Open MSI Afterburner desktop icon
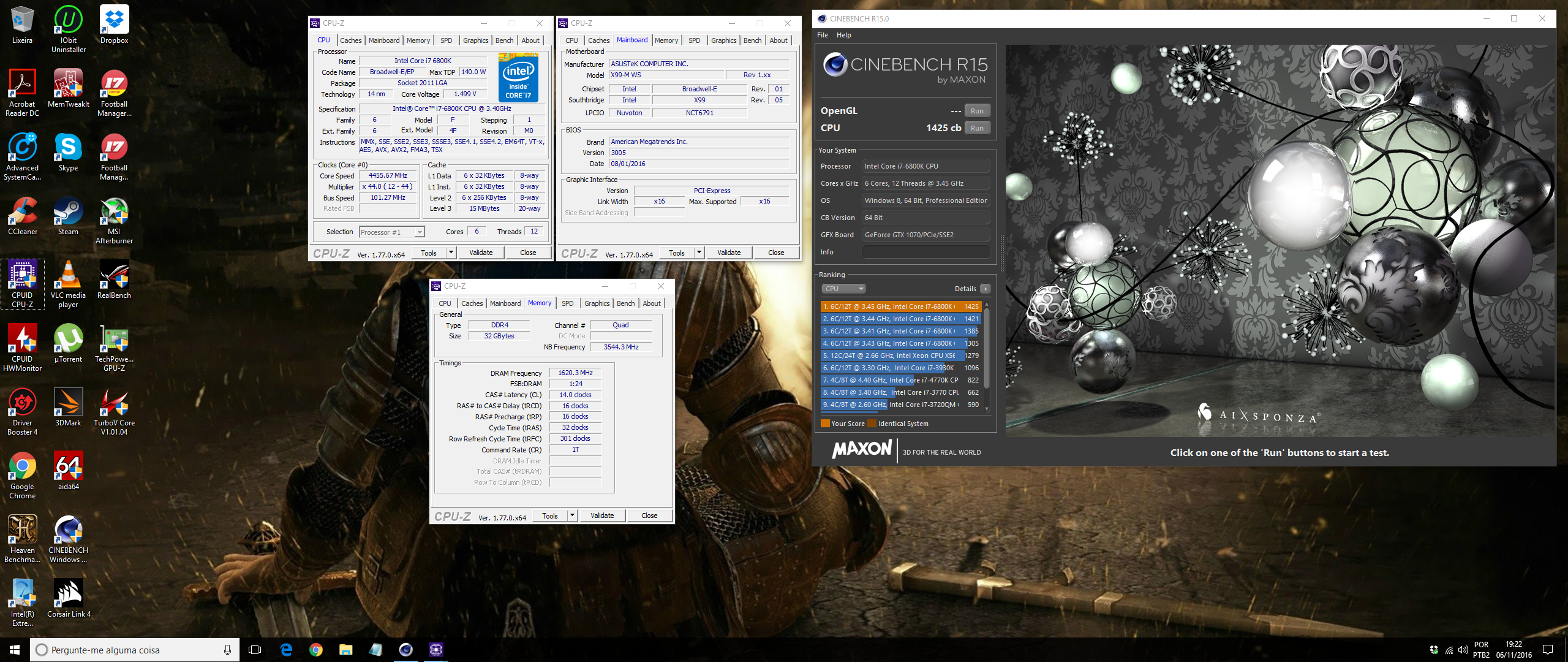The height and width of the screenshot is (662, 1568). tap(114, 221)
